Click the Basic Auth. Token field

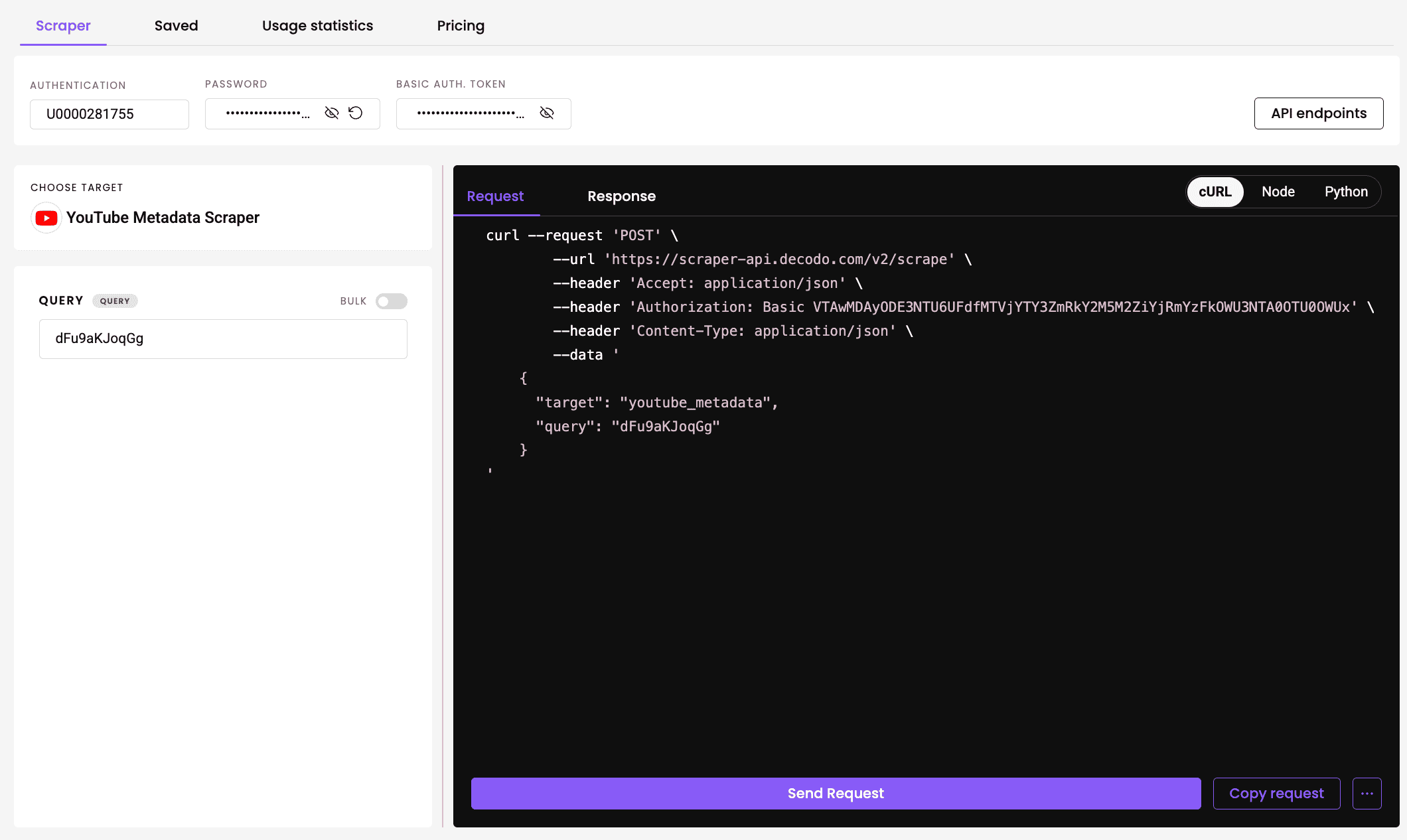(x=484, y=113)
